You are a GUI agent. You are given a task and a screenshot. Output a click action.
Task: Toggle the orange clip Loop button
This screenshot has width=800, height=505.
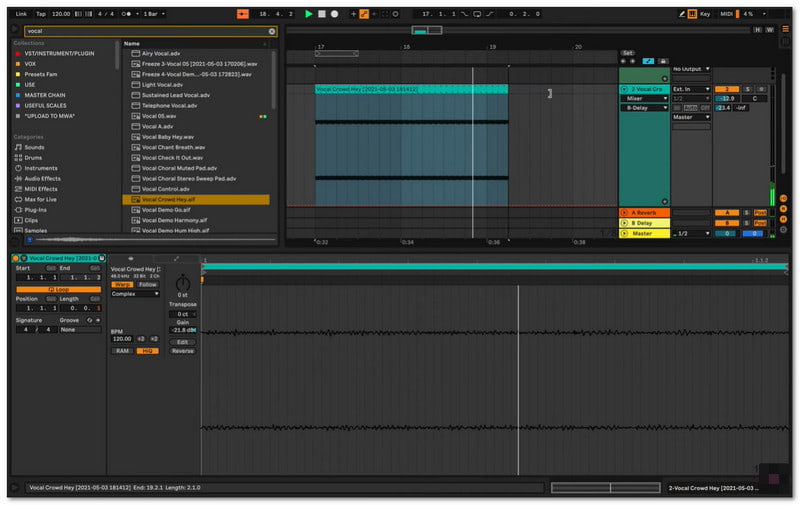point(58,289)
